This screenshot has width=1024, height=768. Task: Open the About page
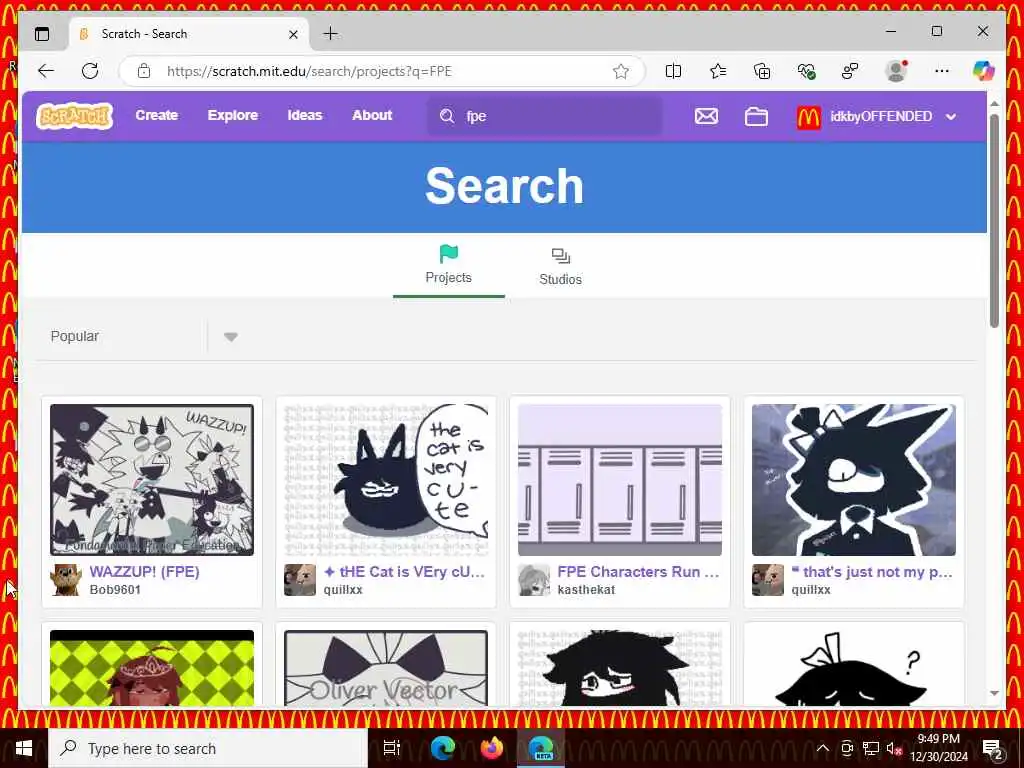click(x=372, y=116)
